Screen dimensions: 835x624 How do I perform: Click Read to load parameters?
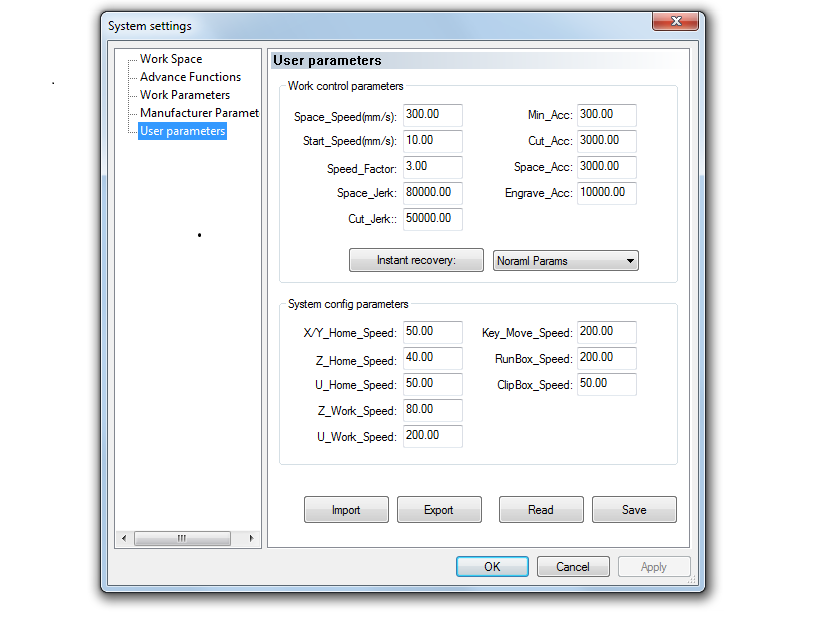coord(541,510)
